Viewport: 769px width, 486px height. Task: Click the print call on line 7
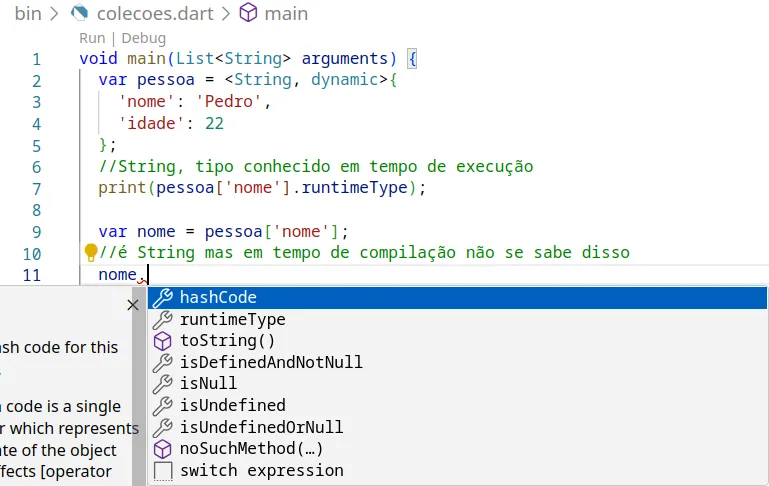(122, 188)
